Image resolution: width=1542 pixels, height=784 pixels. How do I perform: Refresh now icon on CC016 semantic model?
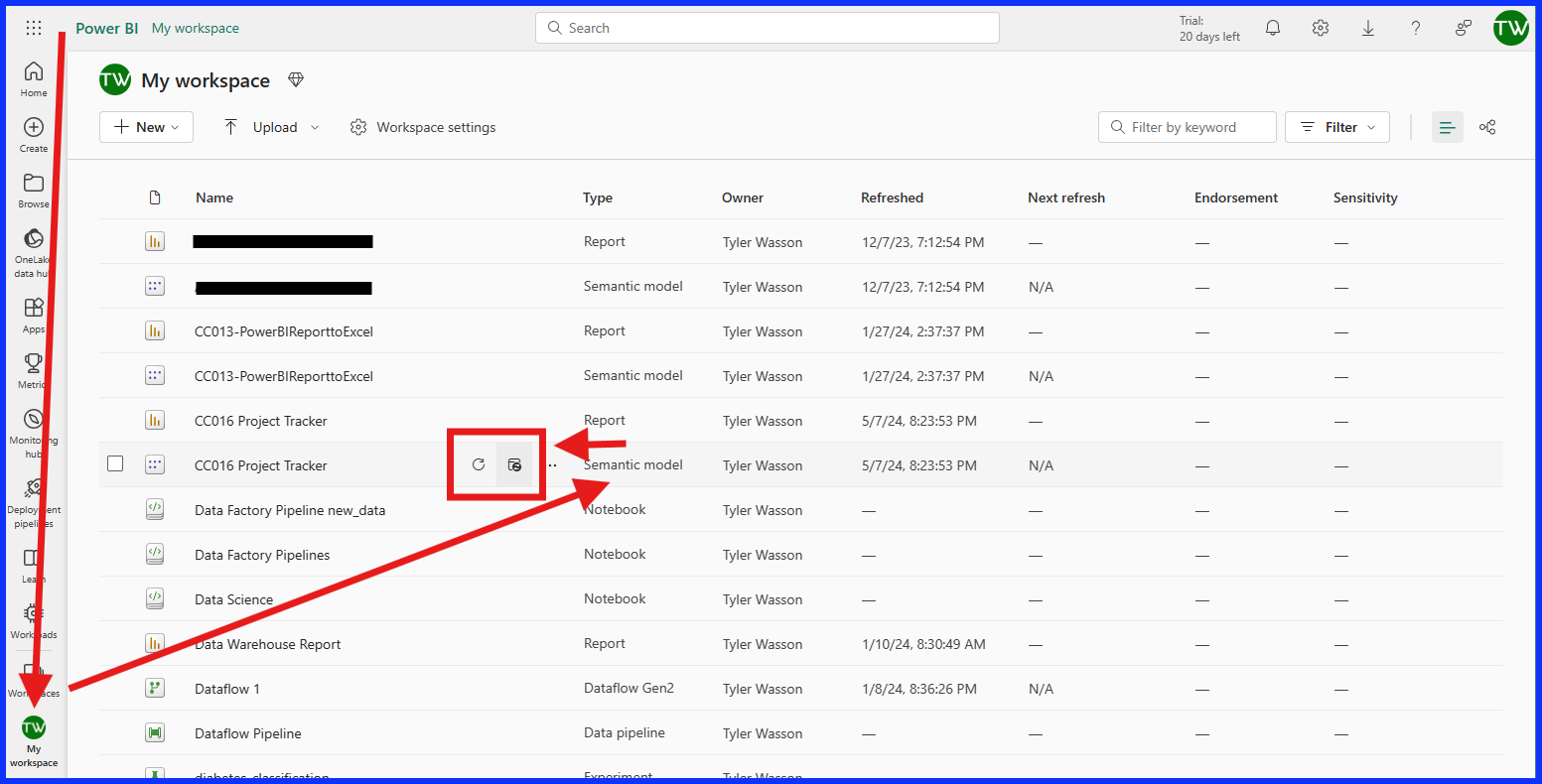pos(479,464)
